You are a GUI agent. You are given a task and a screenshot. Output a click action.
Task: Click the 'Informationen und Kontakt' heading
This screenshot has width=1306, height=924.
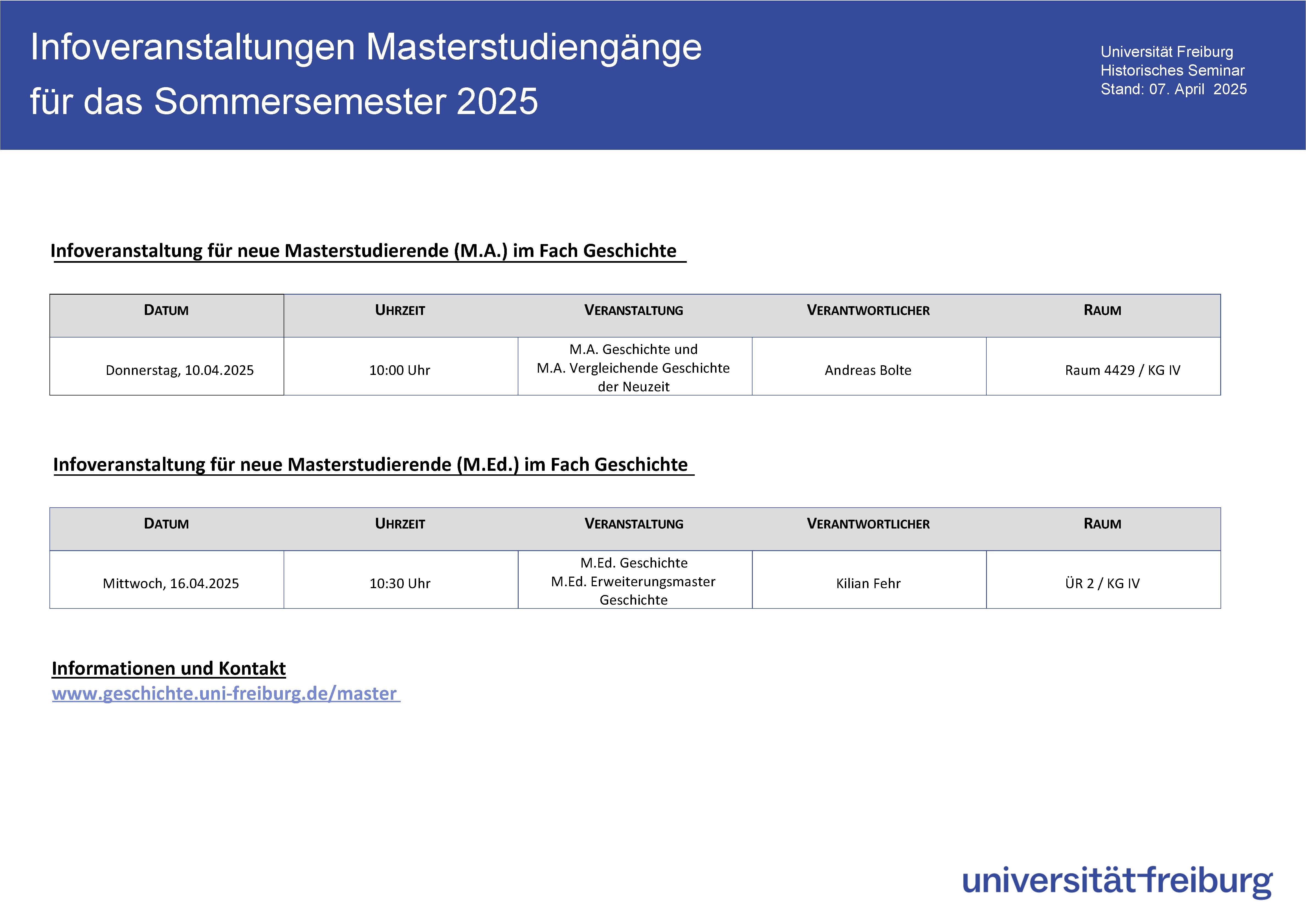pos(168,668)
